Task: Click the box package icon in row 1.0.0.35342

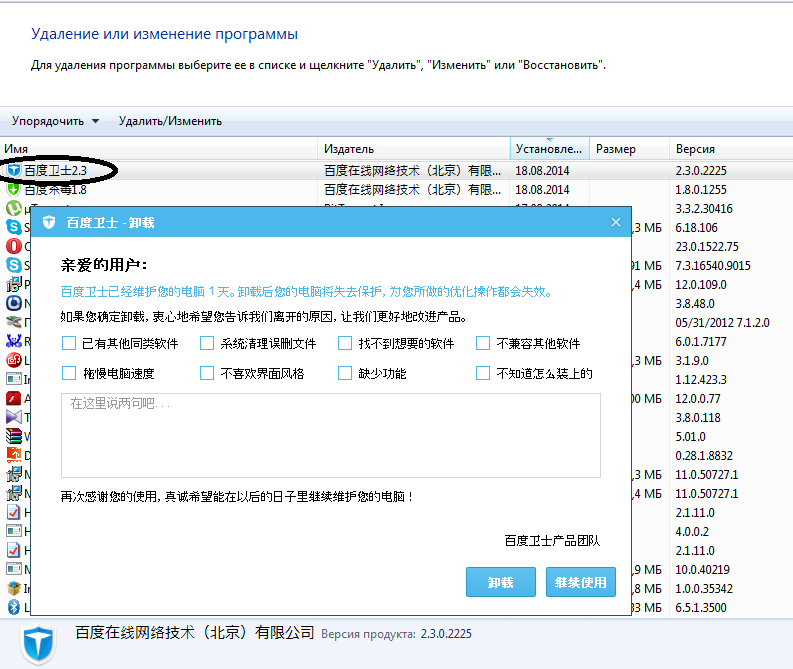Action: pyautogui.click(x=14, y=589)
